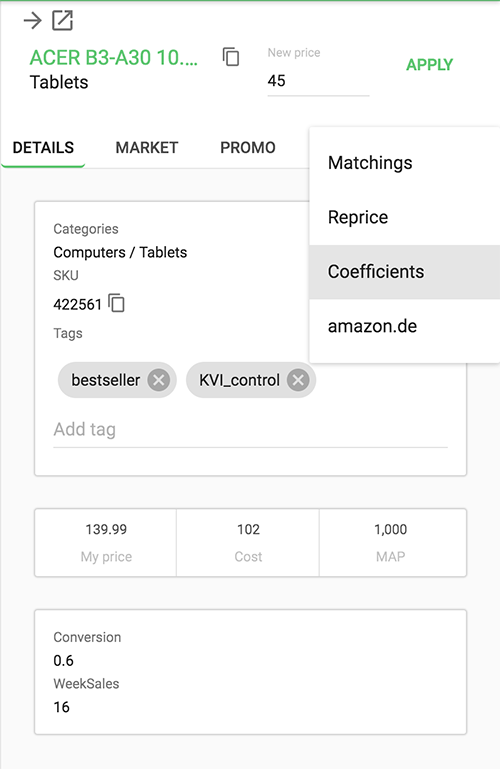Image resolution: width=500 pixels, height=769 pixels.
Task: Select the DETAILS tab
Action: [x=43, y=148]
